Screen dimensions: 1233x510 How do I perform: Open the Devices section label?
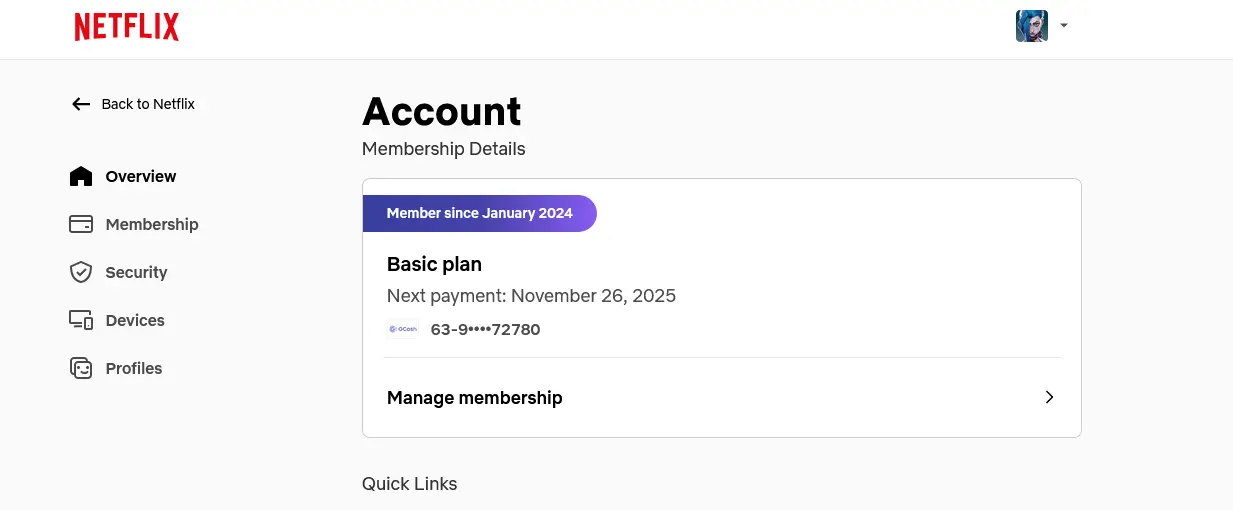tap(135, 320)
